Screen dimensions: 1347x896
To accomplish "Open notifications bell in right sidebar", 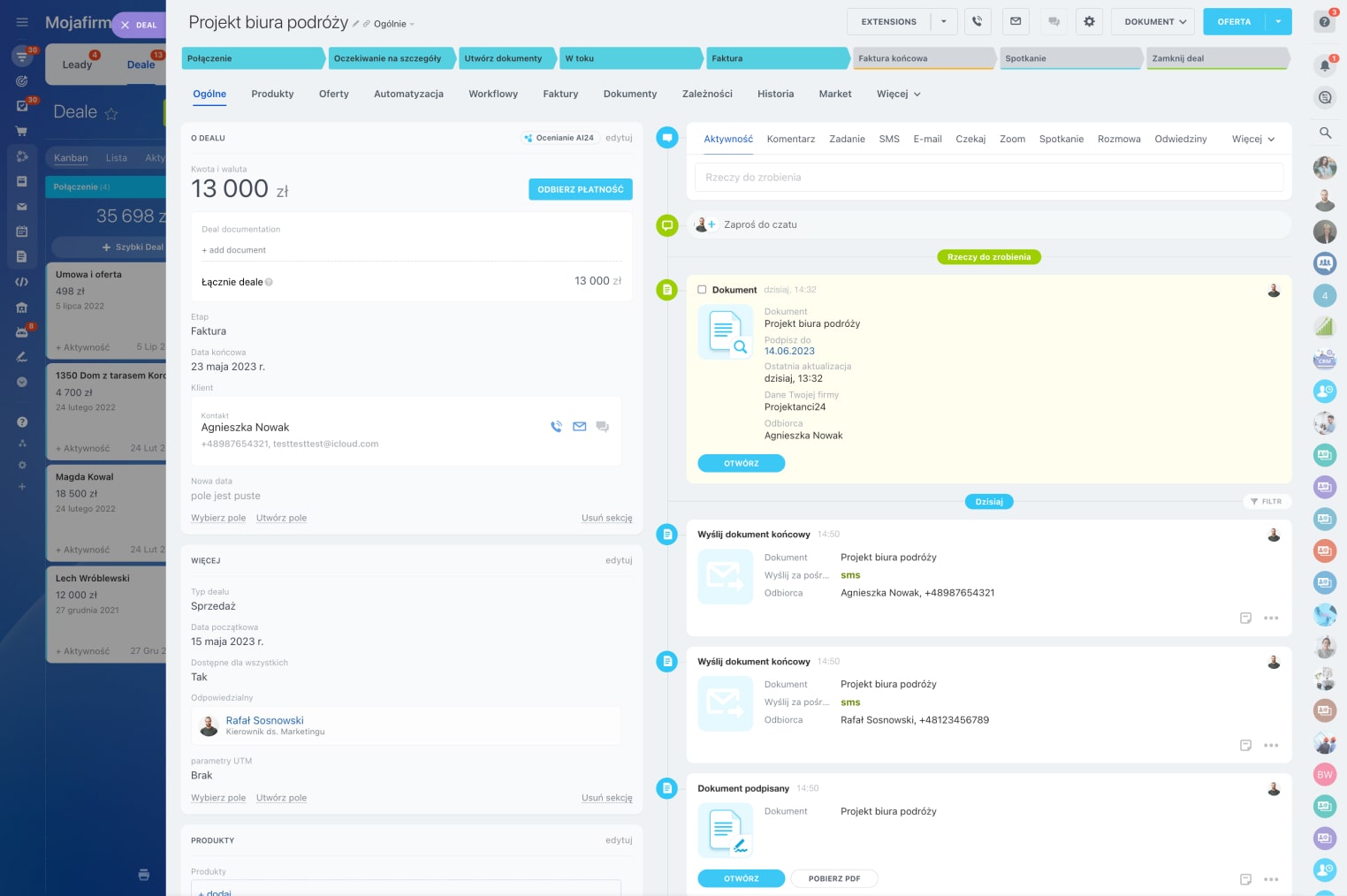I will click(x=1324, y=65).
